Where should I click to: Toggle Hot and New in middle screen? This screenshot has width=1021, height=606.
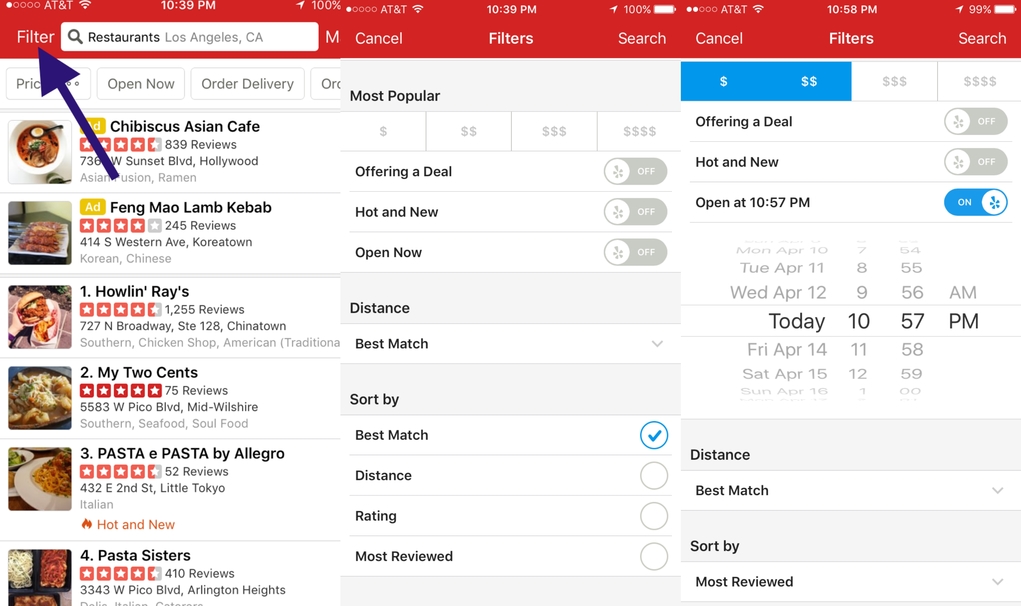[635, 212]
